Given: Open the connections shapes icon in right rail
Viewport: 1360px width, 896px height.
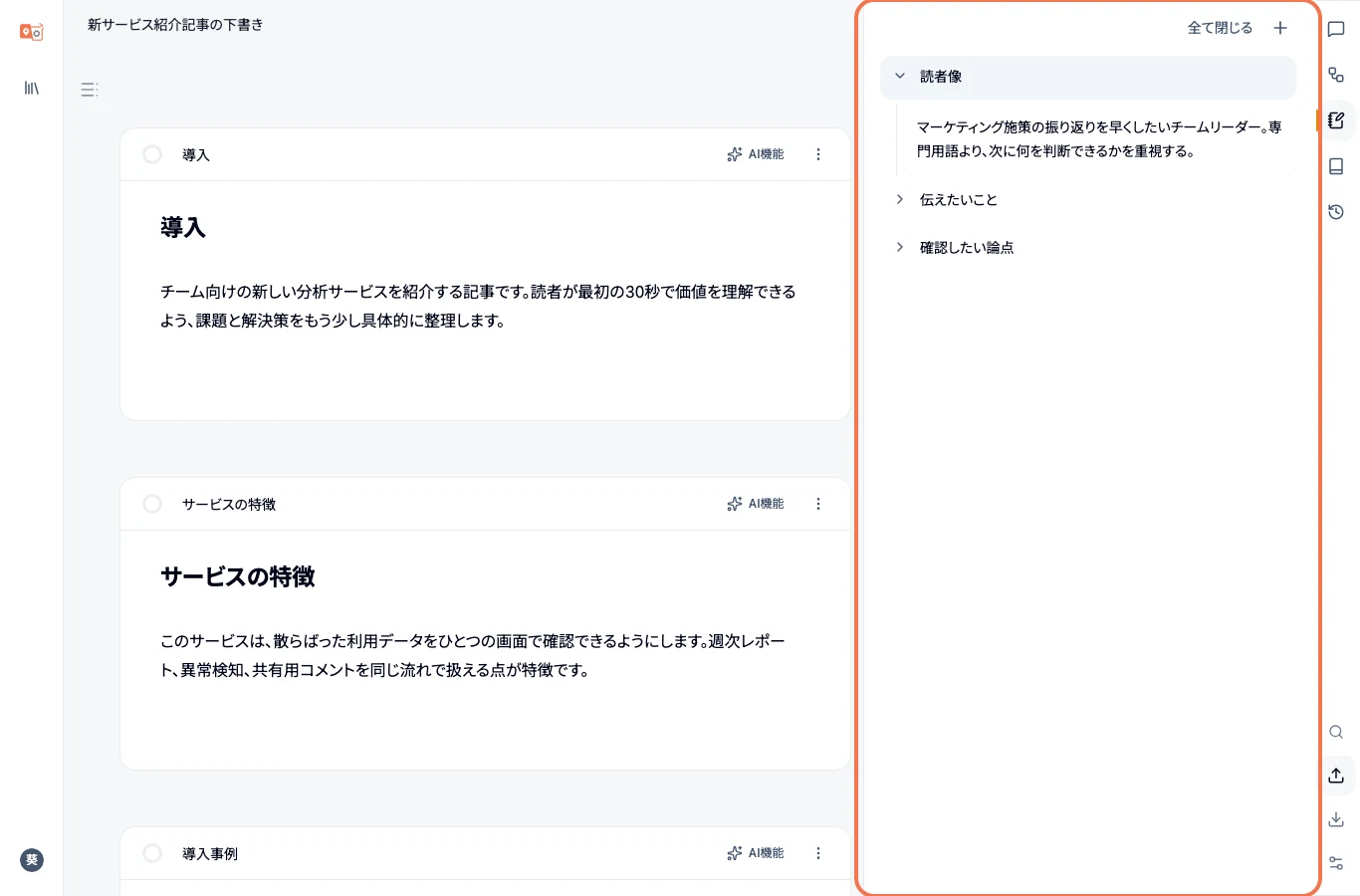Looking at the screenshot, I should tap(1336, 75).
